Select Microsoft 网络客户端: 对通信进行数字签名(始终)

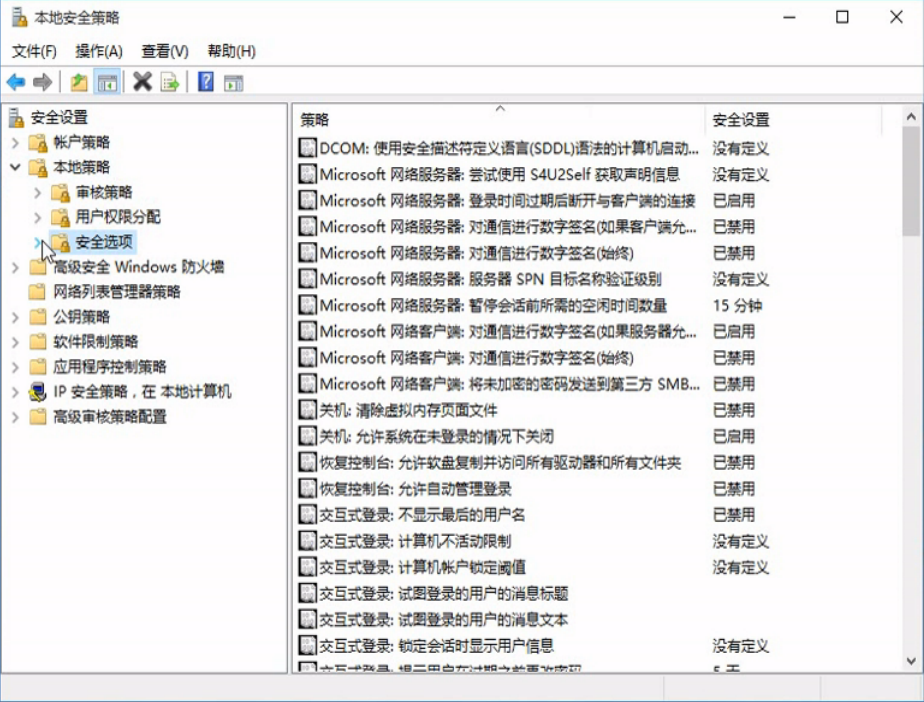click(x=476, y=358)
